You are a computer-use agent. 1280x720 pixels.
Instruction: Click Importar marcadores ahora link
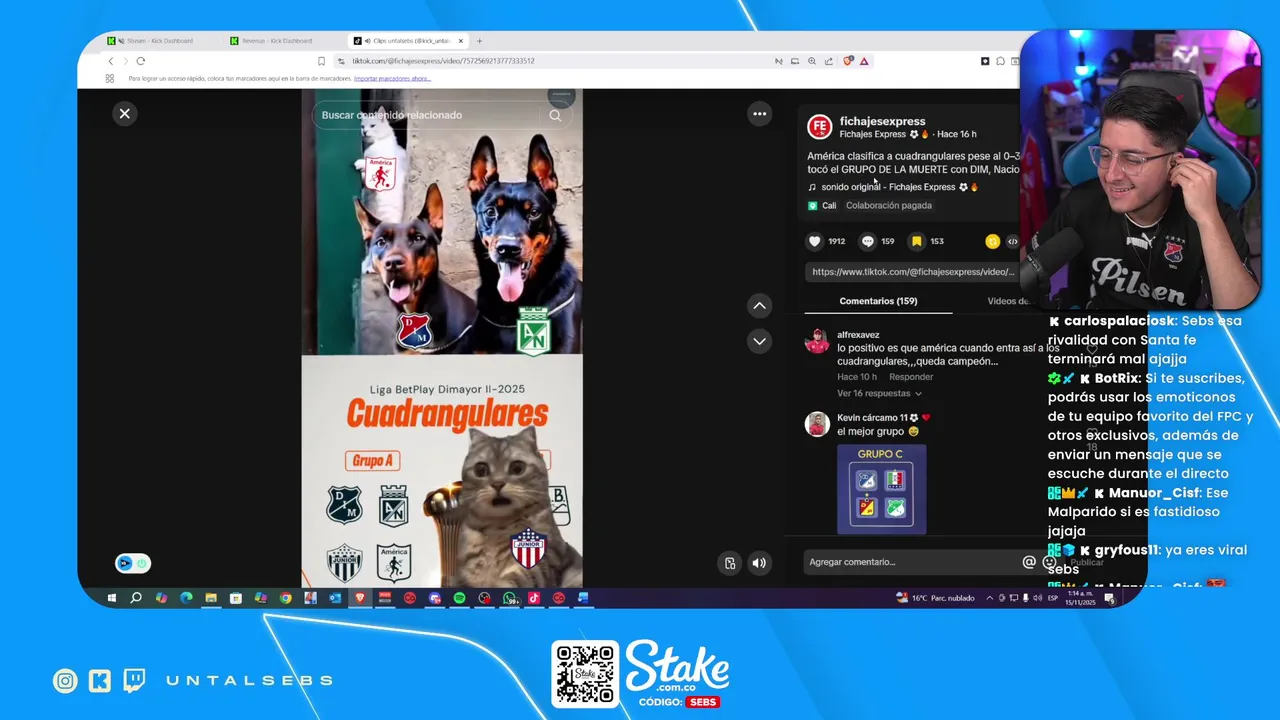point(392,79)
